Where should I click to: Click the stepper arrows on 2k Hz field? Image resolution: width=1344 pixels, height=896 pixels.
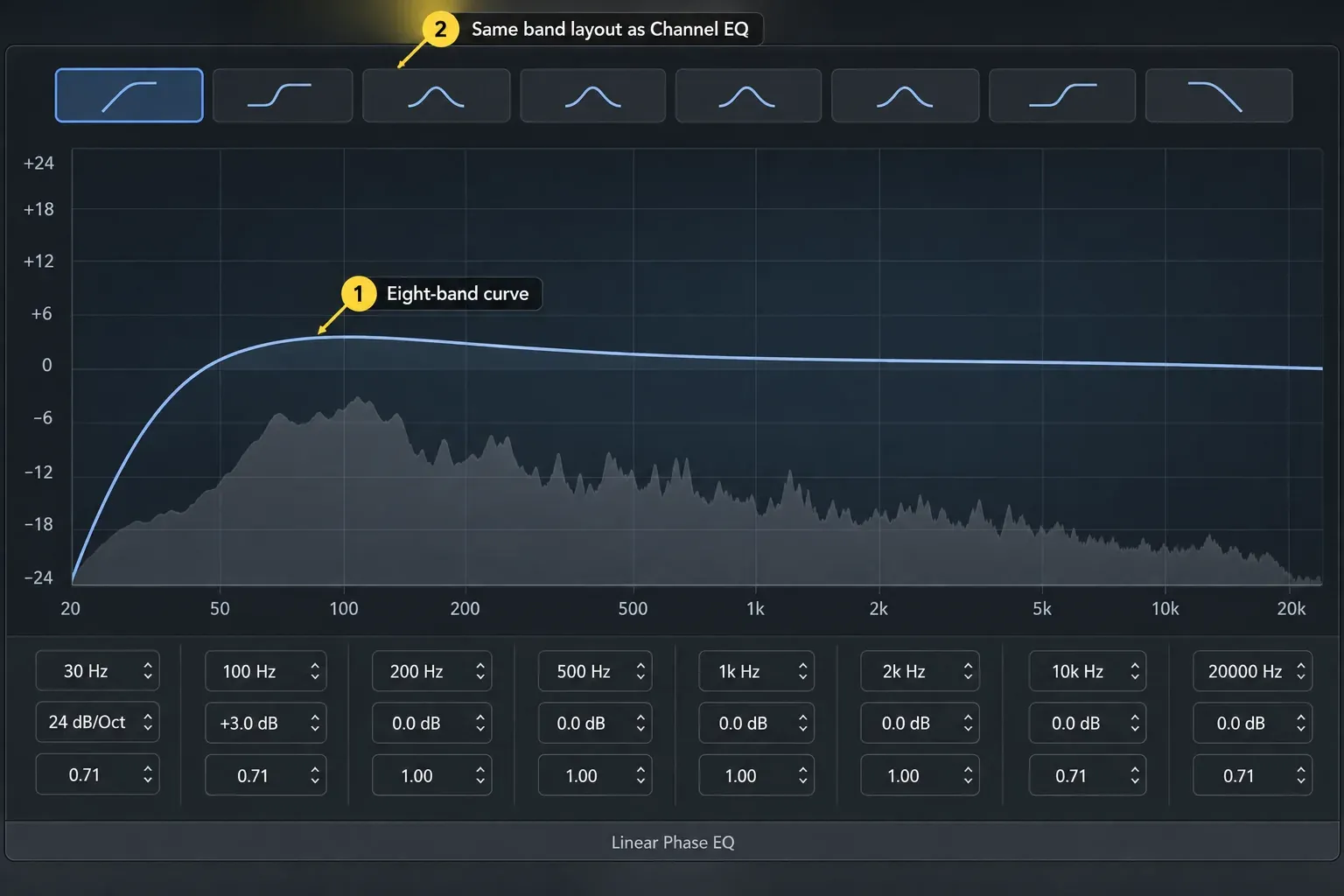968,671
